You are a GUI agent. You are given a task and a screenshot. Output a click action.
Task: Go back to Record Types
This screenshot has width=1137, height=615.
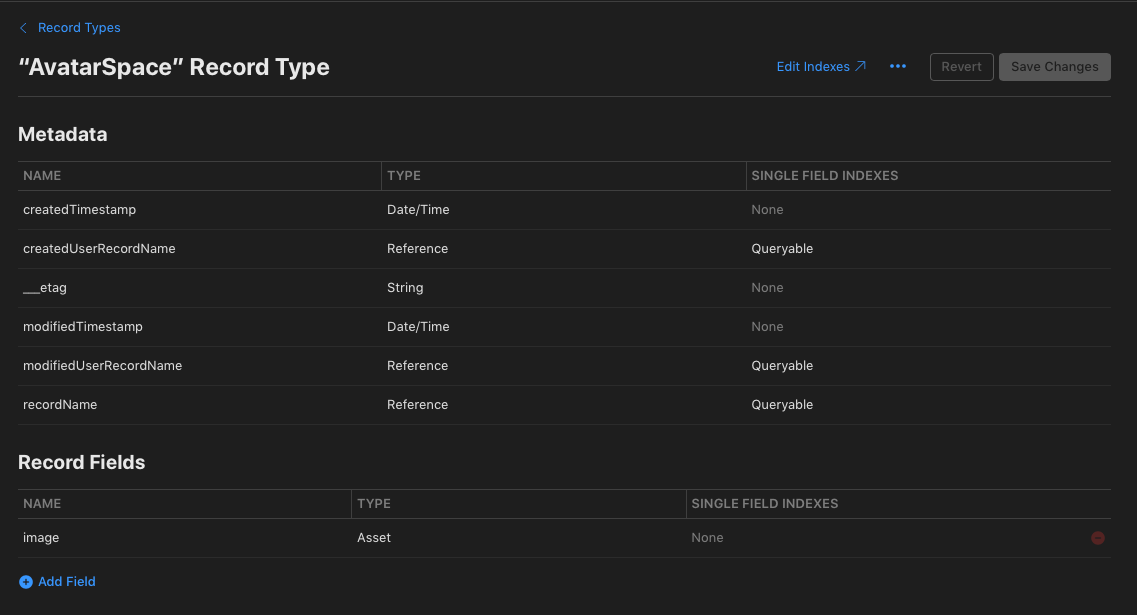click(x=79, y=28)
